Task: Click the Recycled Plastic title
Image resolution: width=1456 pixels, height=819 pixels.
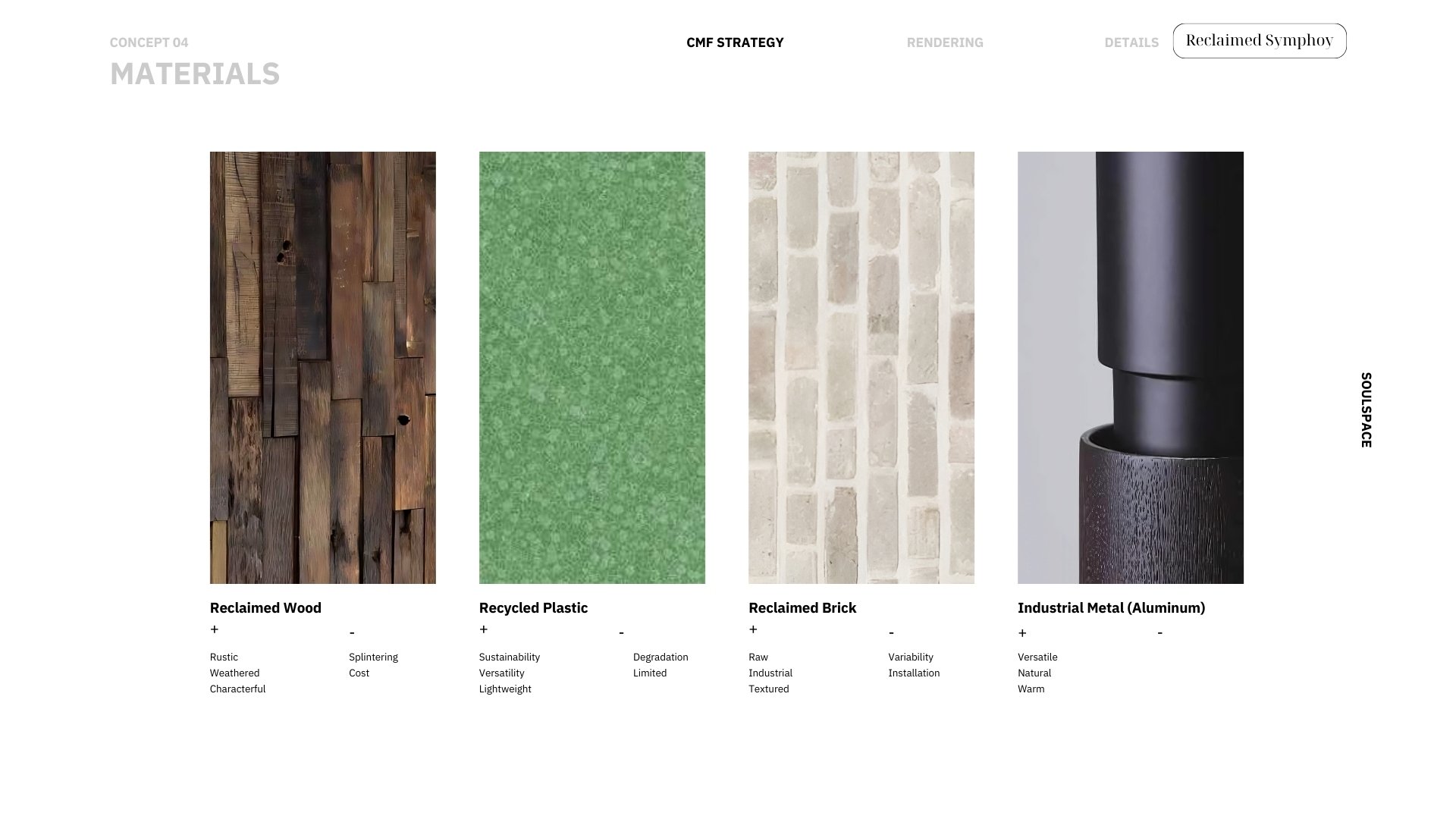Action: tap(533, 608)
